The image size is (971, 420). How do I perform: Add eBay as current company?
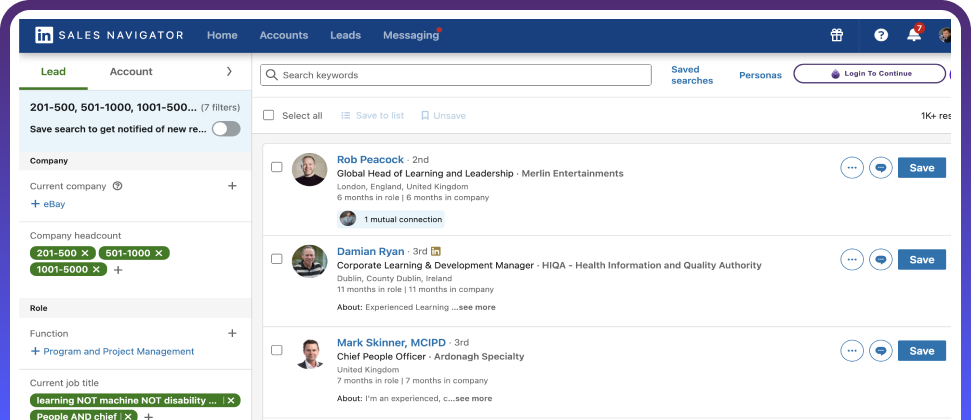point(48,204)
